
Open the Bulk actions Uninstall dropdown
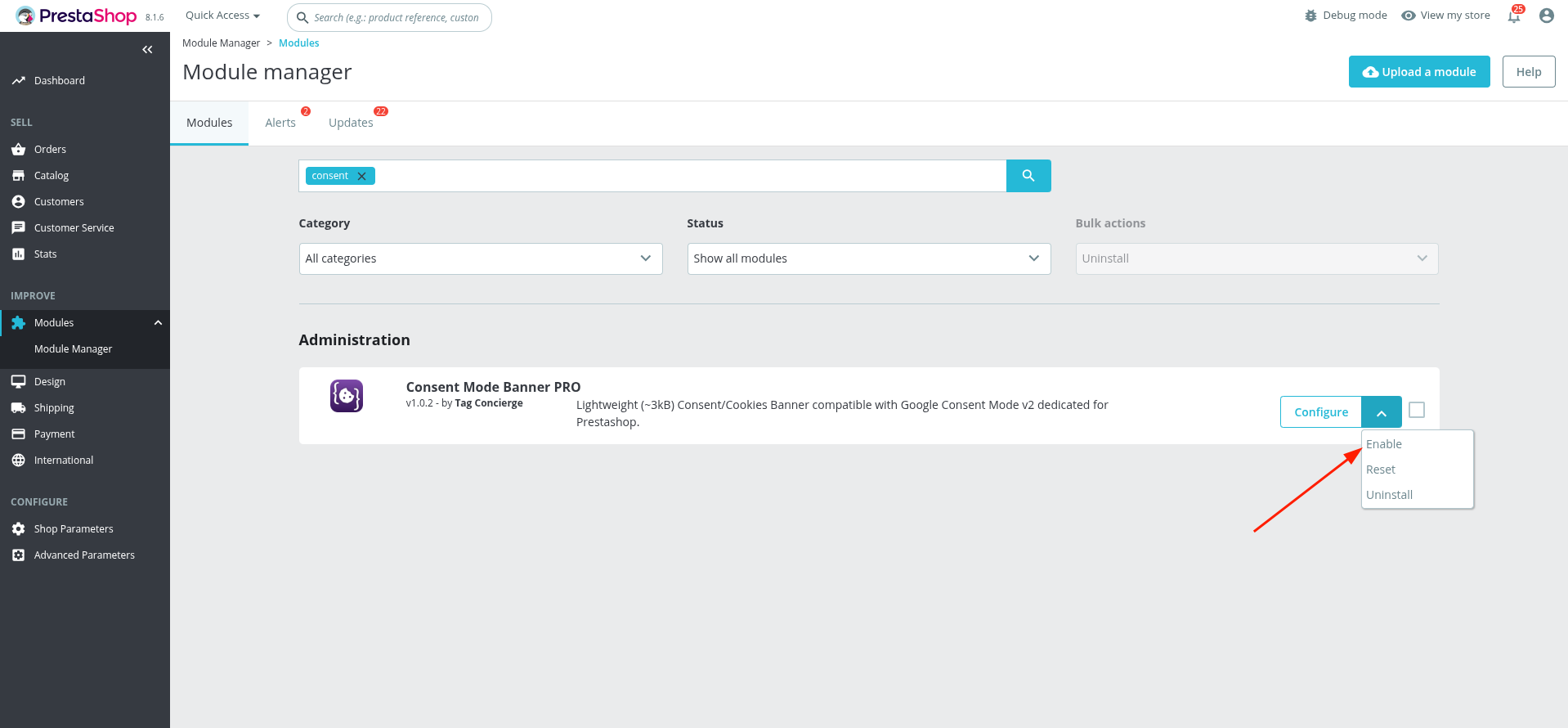1257,258
